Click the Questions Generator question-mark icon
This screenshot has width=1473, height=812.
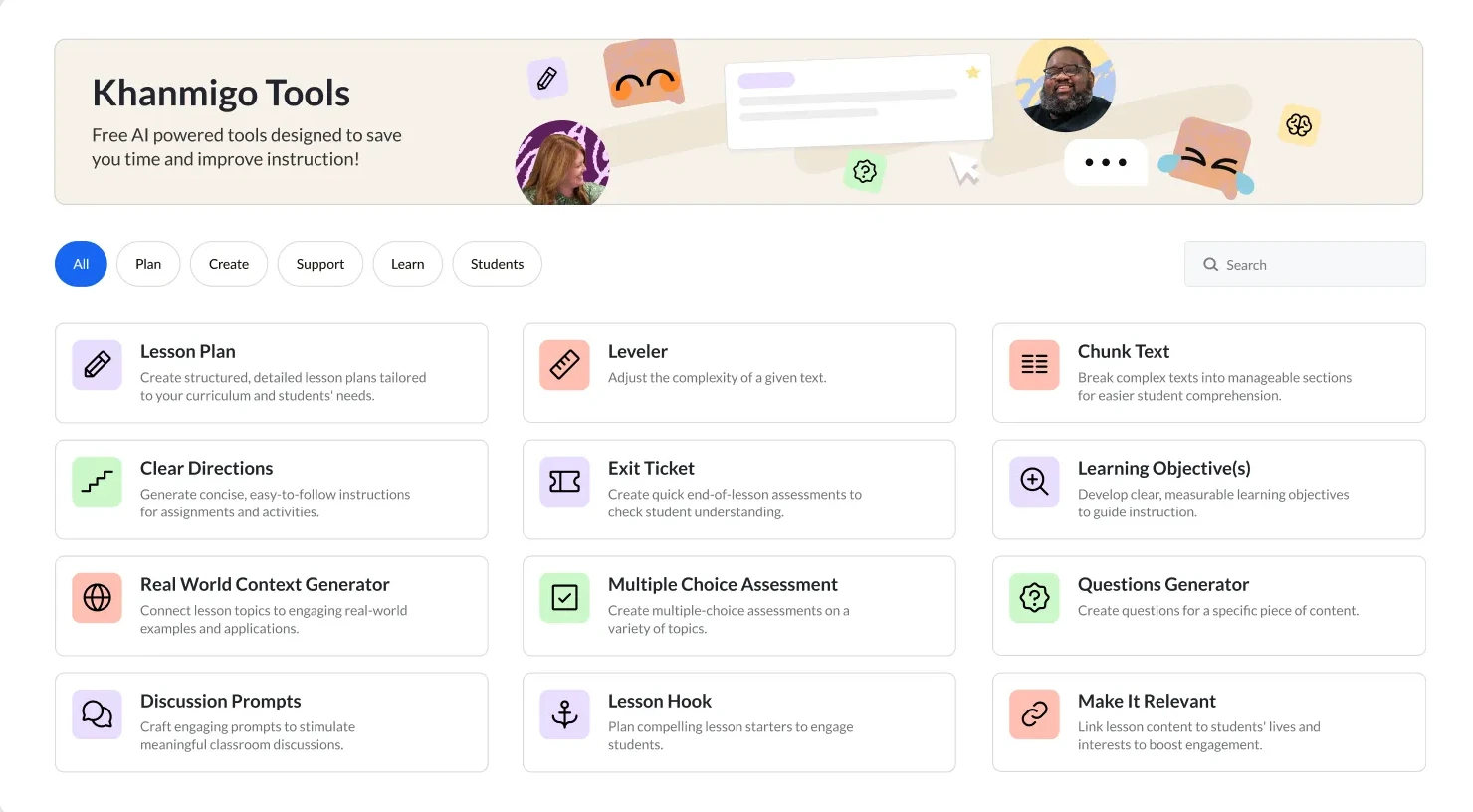tap(1034, 597)
